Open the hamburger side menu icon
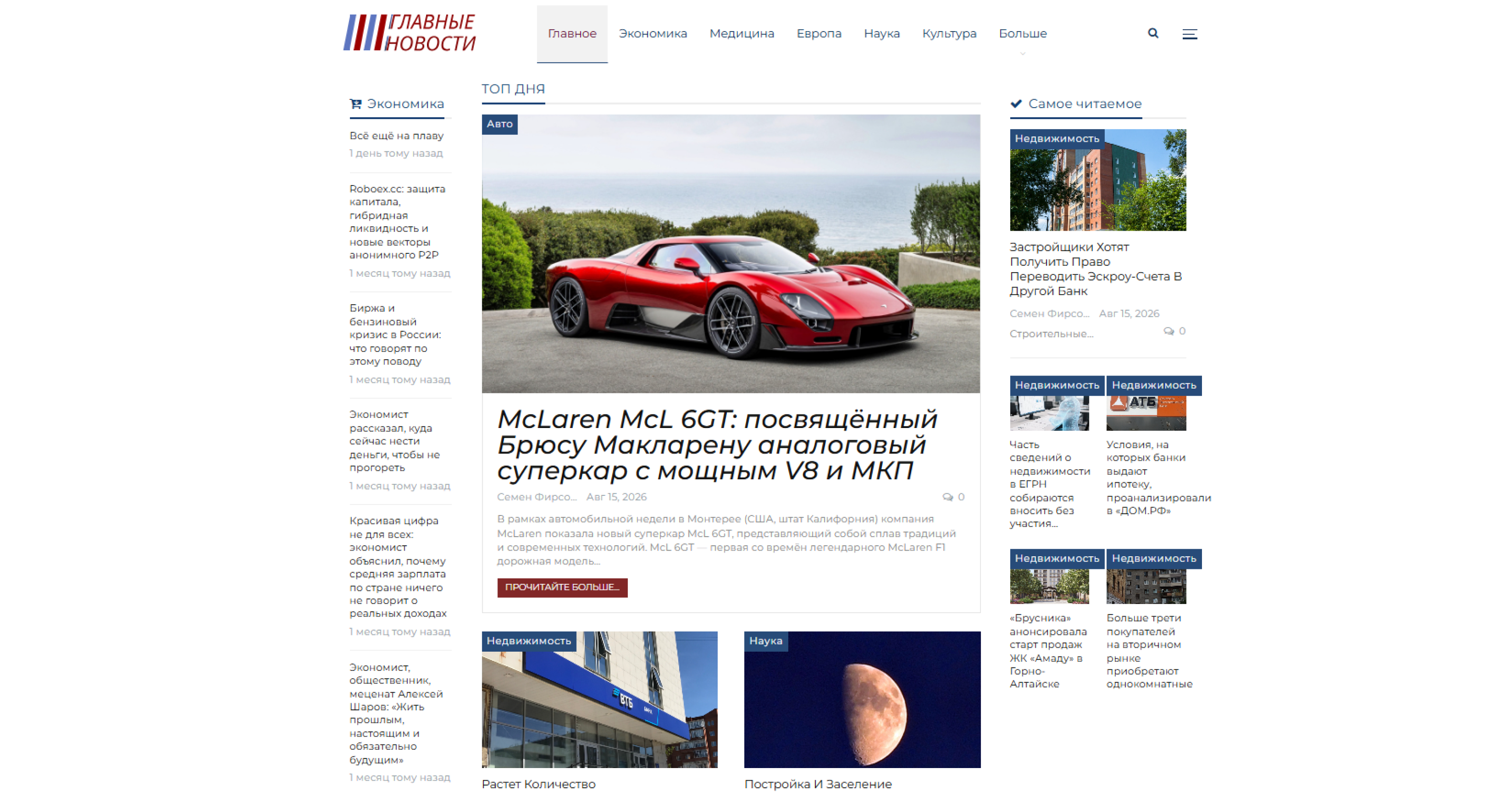 [x=1189, y=34]
